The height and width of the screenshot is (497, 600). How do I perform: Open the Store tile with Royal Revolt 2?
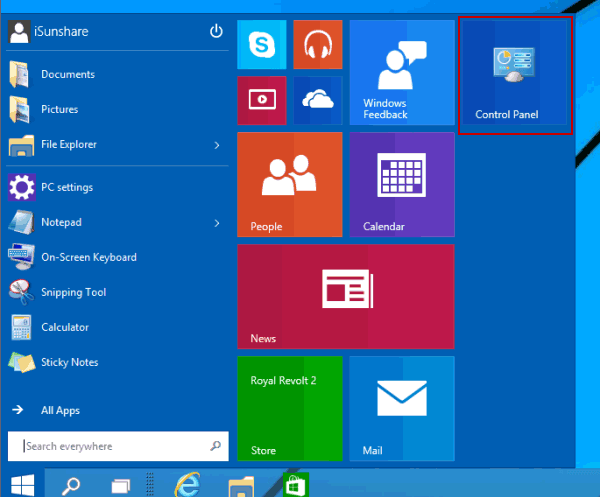point(290,408)
